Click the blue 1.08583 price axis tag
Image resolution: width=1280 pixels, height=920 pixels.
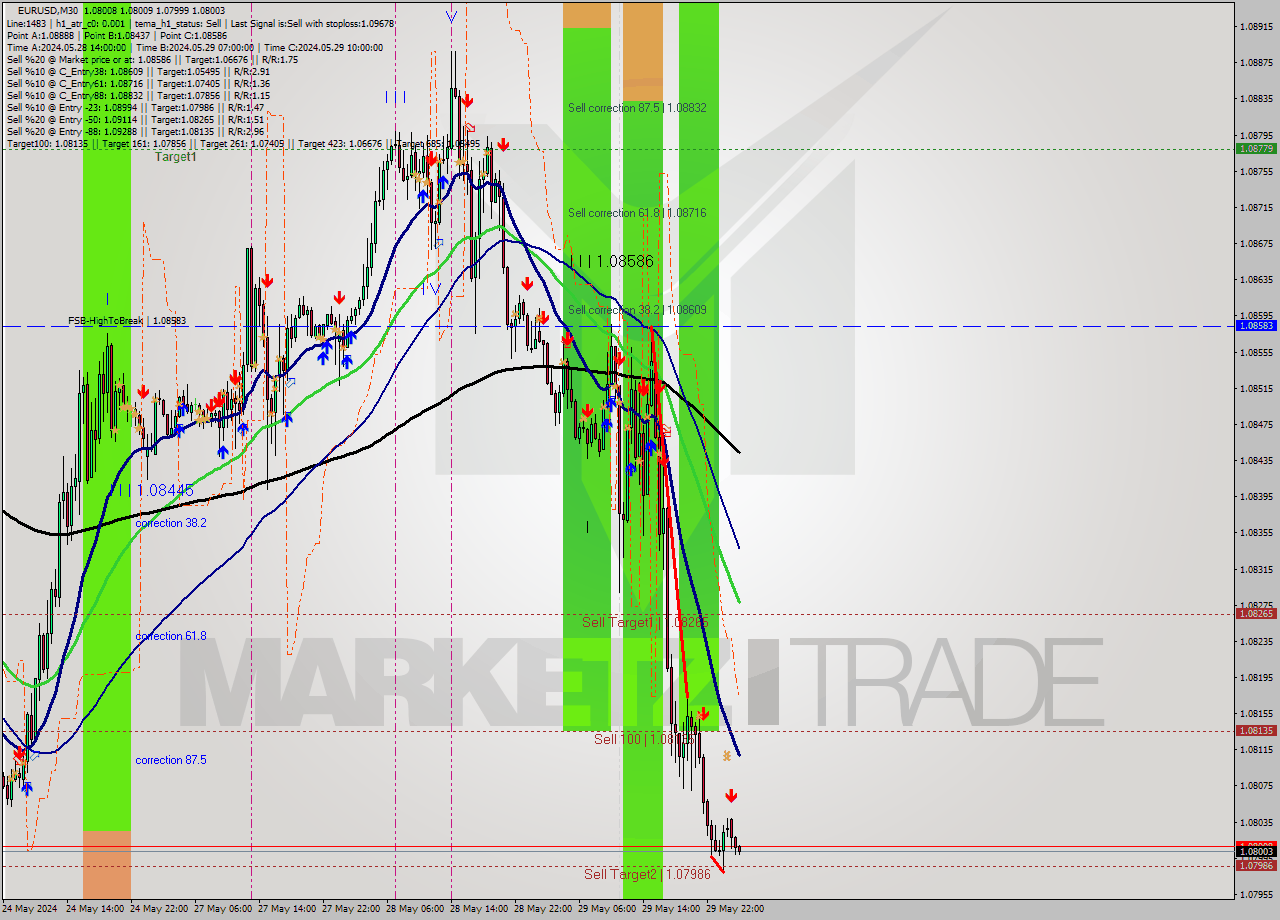[x=1256, y=326]
